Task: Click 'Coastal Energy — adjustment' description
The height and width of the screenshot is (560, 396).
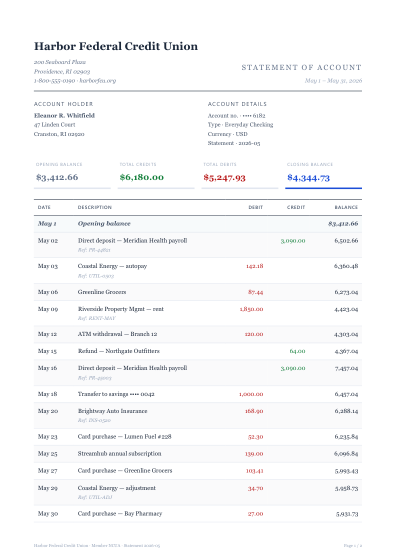Action: (117, 488)
